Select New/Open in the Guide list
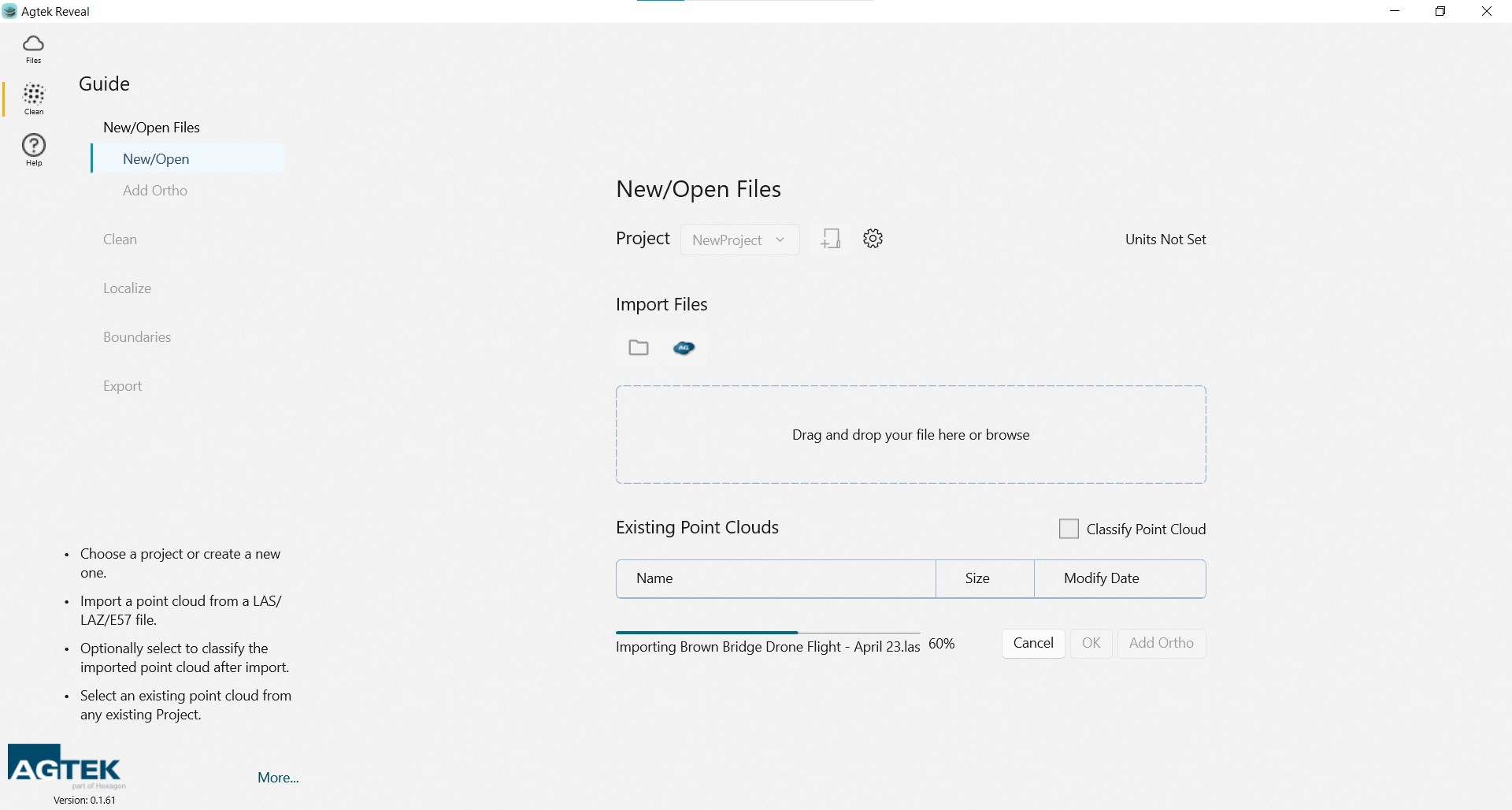 tap(156, 159)
